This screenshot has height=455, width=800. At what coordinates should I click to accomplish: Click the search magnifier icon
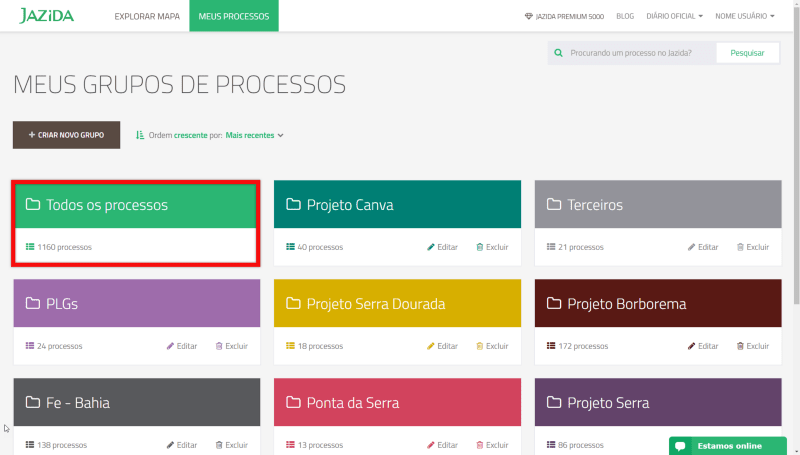559,53
